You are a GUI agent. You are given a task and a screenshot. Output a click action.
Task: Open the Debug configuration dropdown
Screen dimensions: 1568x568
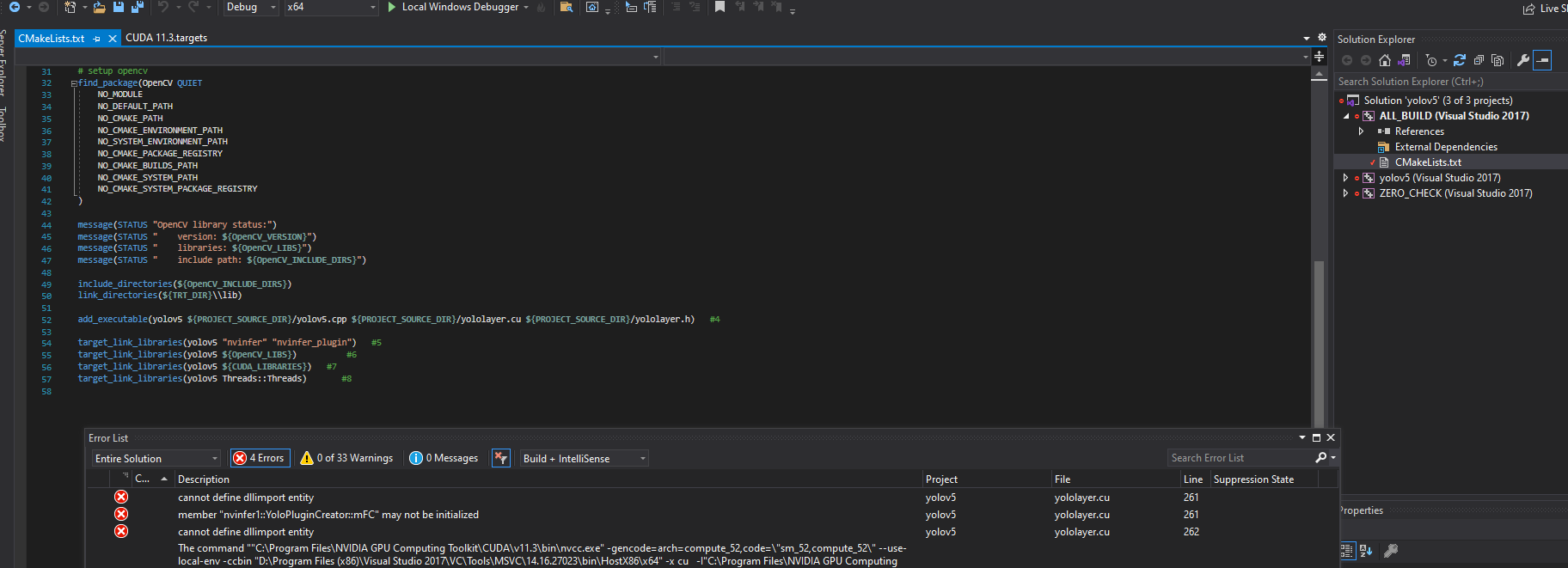tap(251, 7)
